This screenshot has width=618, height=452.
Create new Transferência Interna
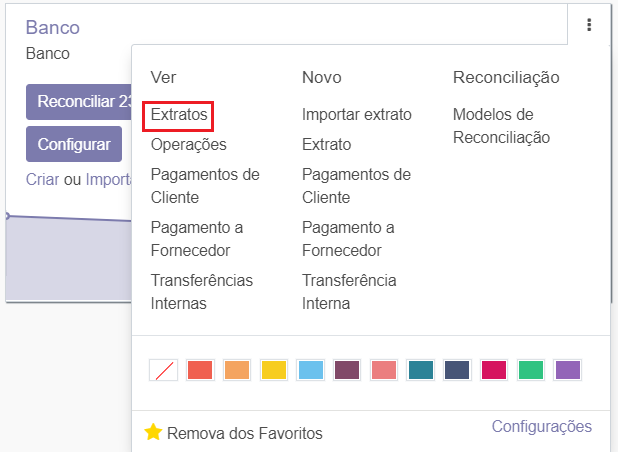tap(349, 291)
